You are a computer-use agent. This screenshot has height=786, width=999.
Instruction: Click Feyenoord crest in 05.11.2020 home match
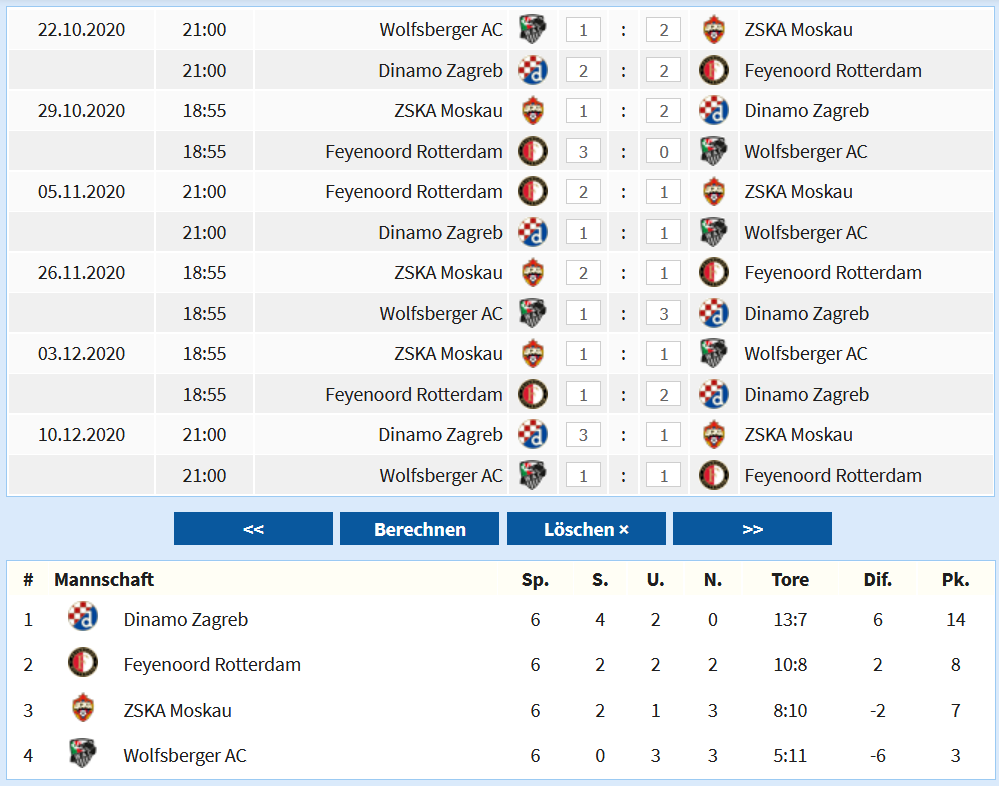coord(533,191)
